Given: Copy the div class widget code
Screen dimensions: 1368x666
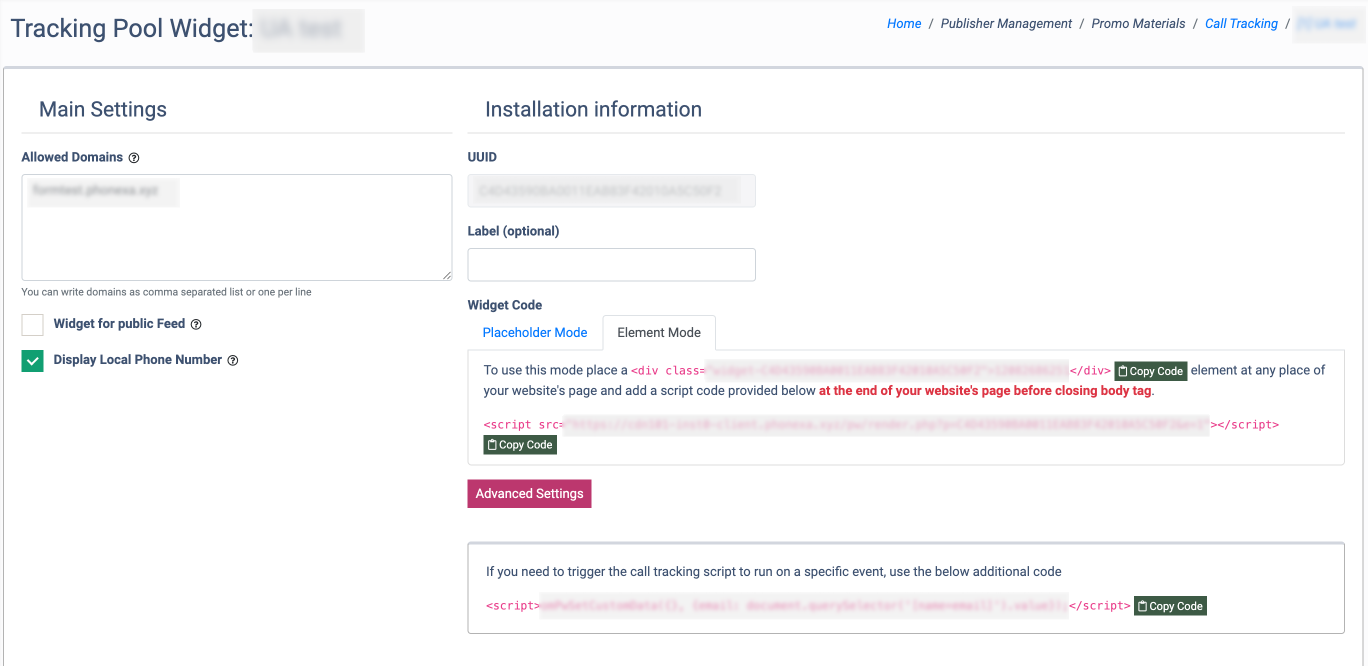Looking at the screenshot, I should [1150, 371].
